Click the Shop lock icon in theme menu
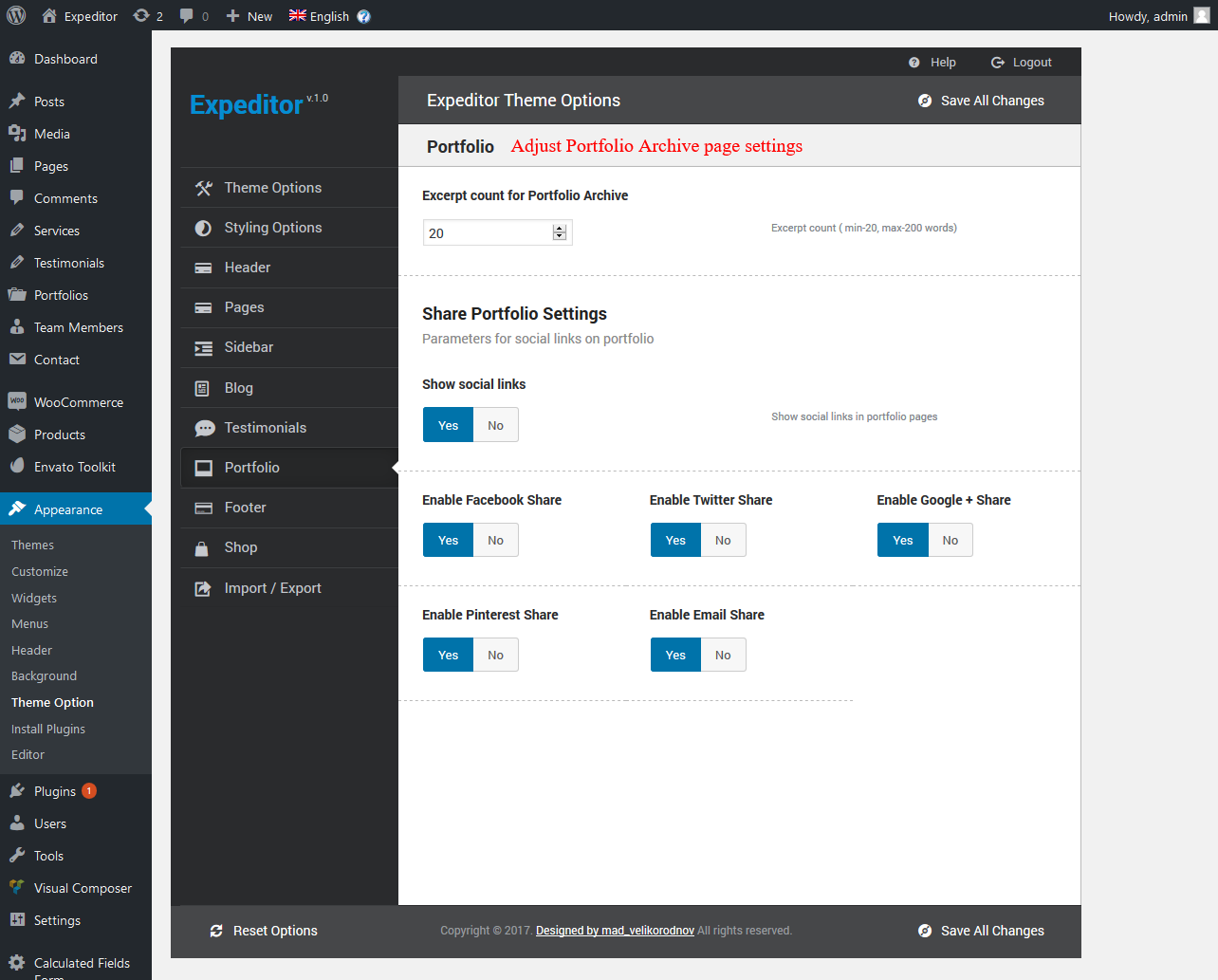Screen dimensions: 1218x980 pyautogui.click(x=202, y=548)
